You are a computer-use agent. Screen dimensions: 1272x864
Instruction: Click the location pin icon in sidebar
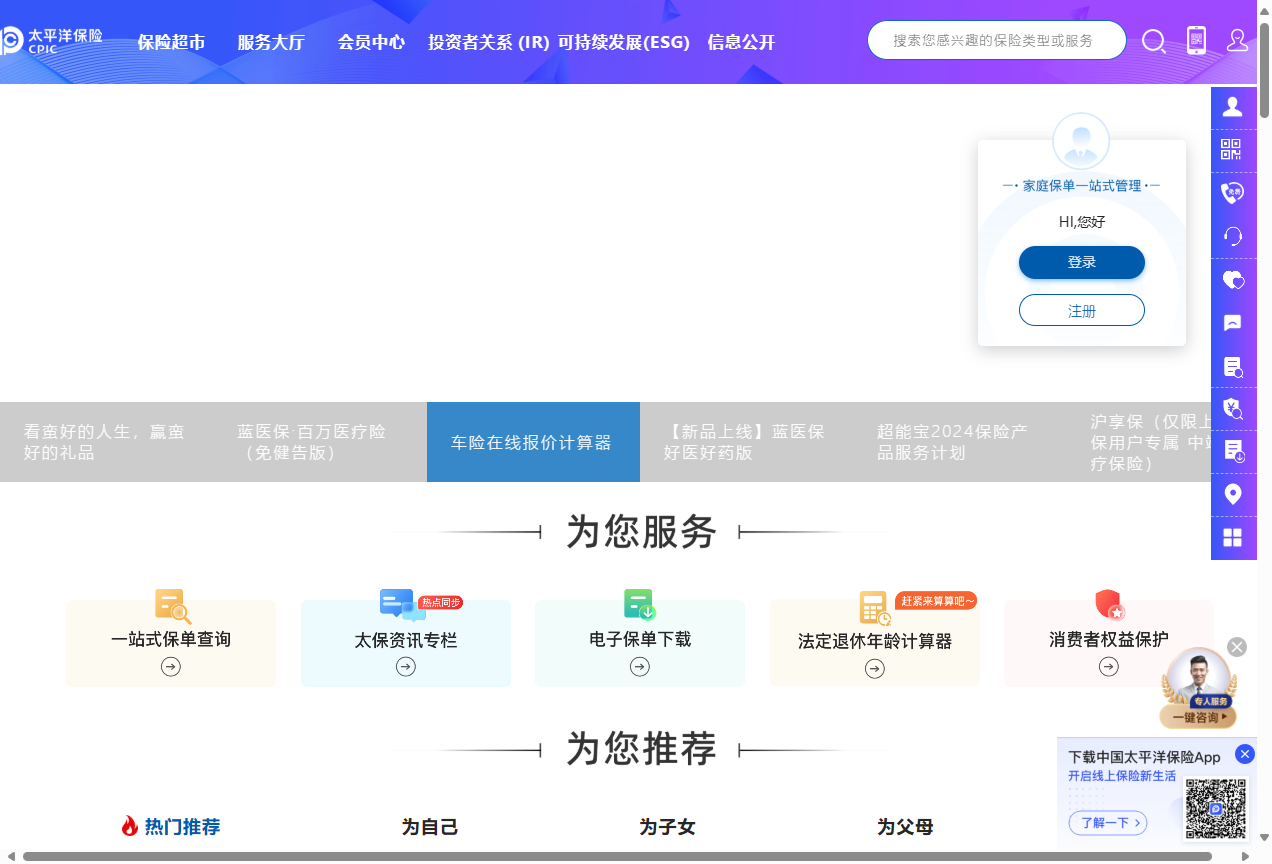coord(1233,494)
